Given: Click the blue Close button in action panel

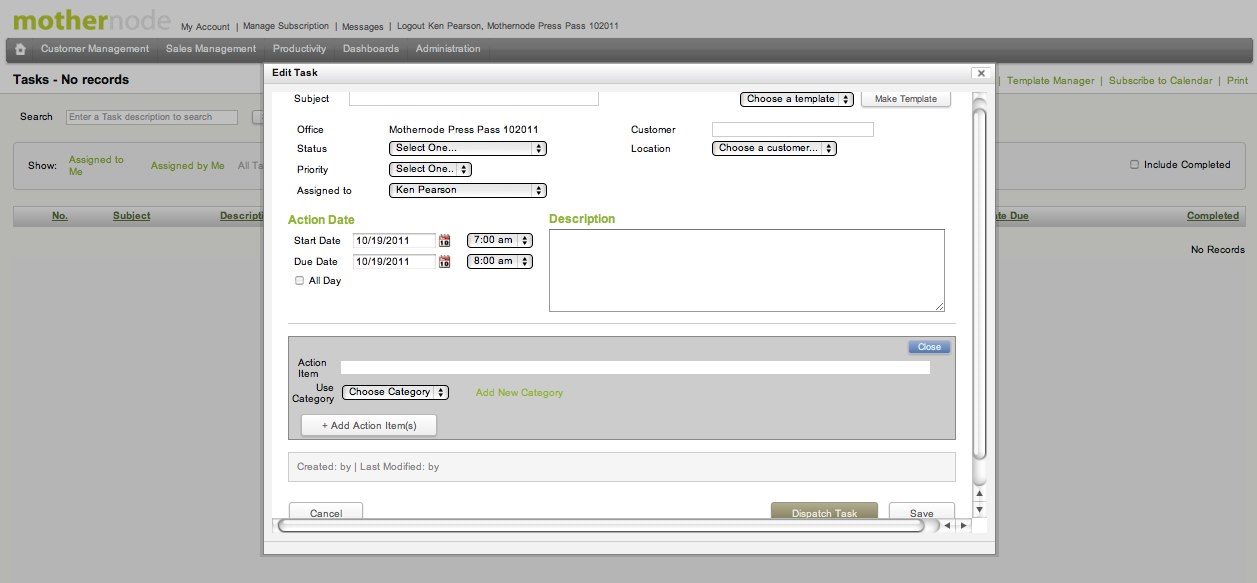Looking at the screenshot, I should [929, 347].
